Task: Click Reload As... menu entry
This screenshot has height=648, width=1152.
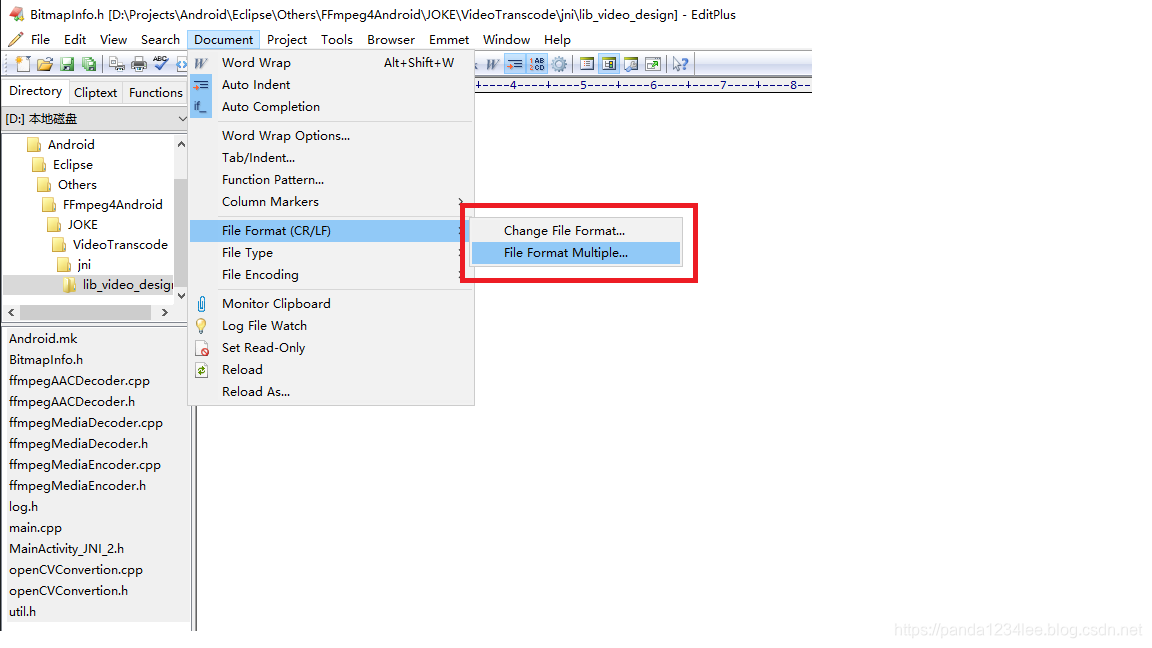Action: 331,392
